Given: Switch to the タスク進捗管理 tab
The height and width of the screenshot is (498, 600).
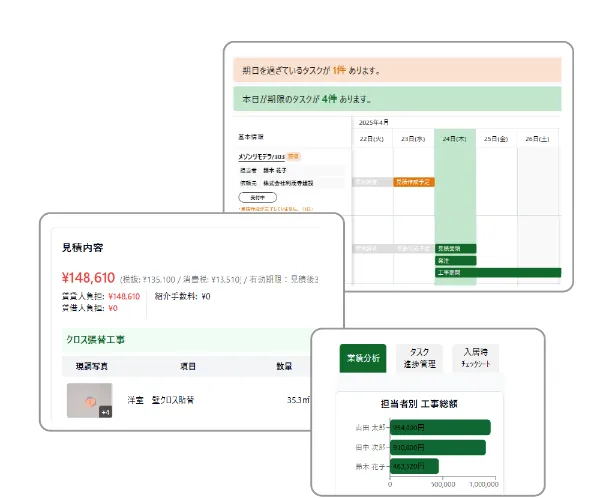Looking at the screenshot, I should (419, 358).
